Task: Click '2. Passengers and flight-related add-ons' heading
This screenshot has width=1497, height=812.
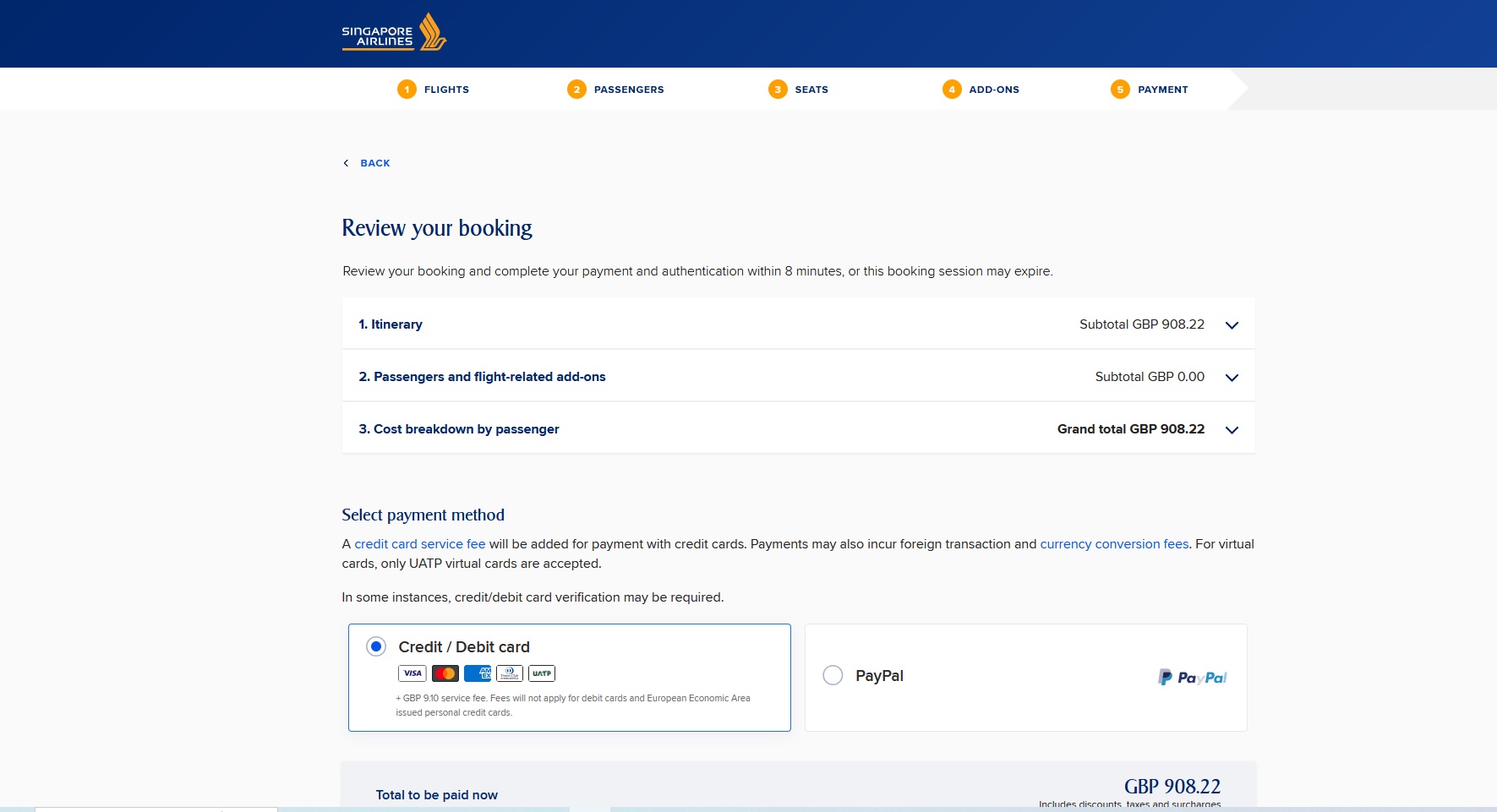Action: click(x=482, y=377)
